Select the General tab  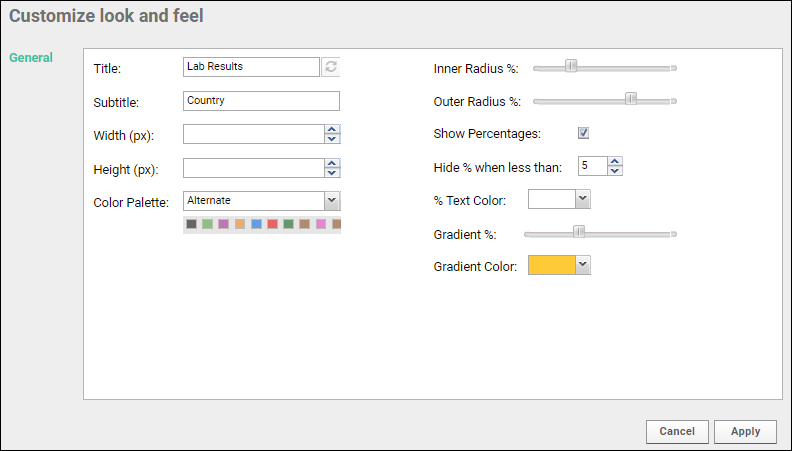tap(31, 58)
